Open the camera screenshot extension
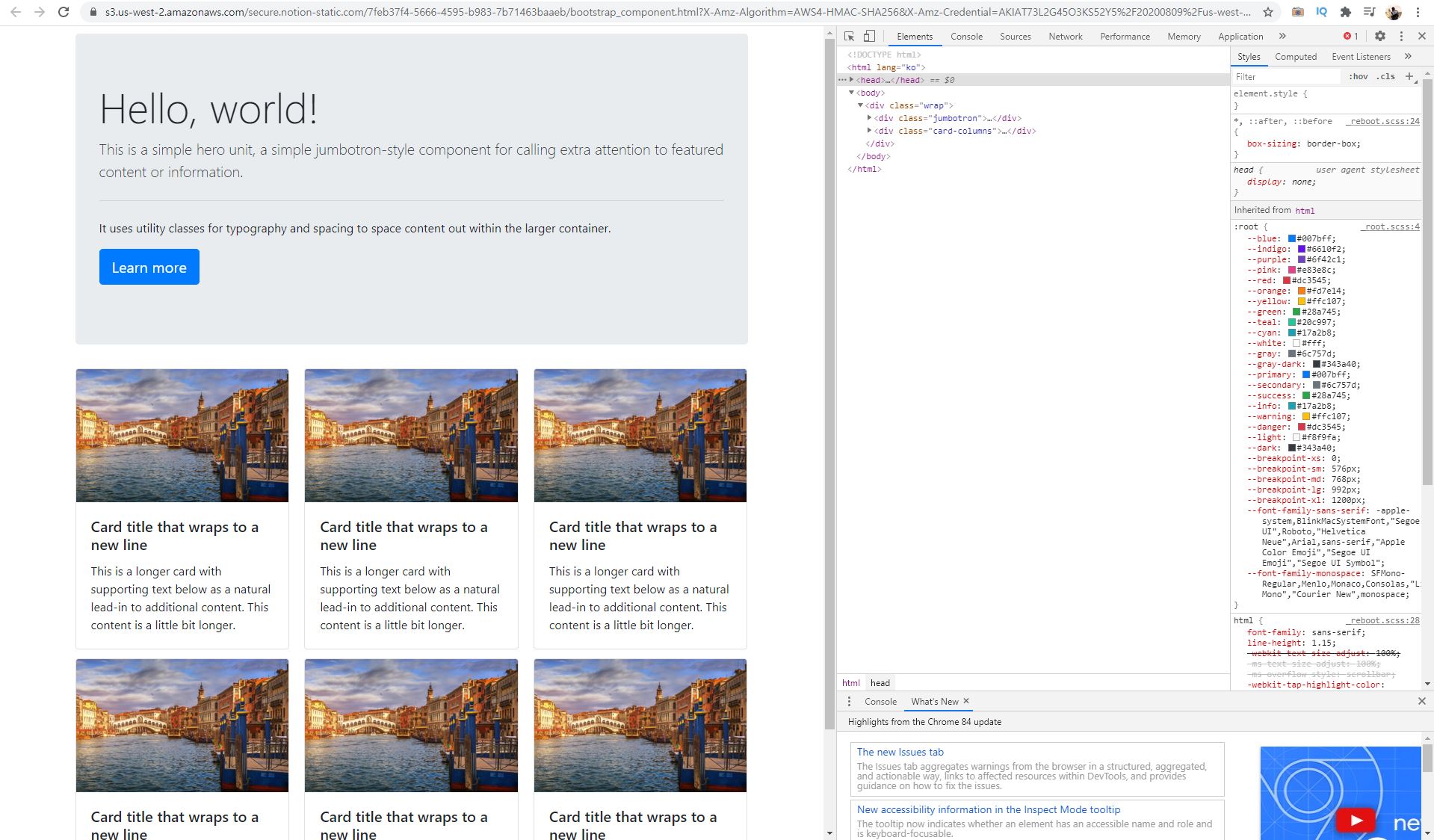The height and width of the screenshot is (840, 1434). (1298, 12)
